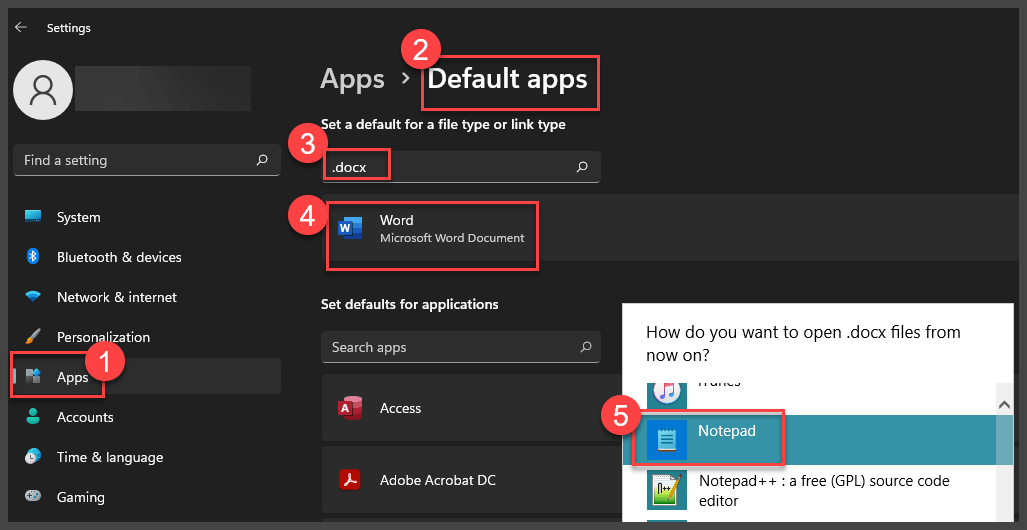1027x530 pixels.
Task: Click the chooser scrollbar up arrow
Action: click(x=1005, y=406)
